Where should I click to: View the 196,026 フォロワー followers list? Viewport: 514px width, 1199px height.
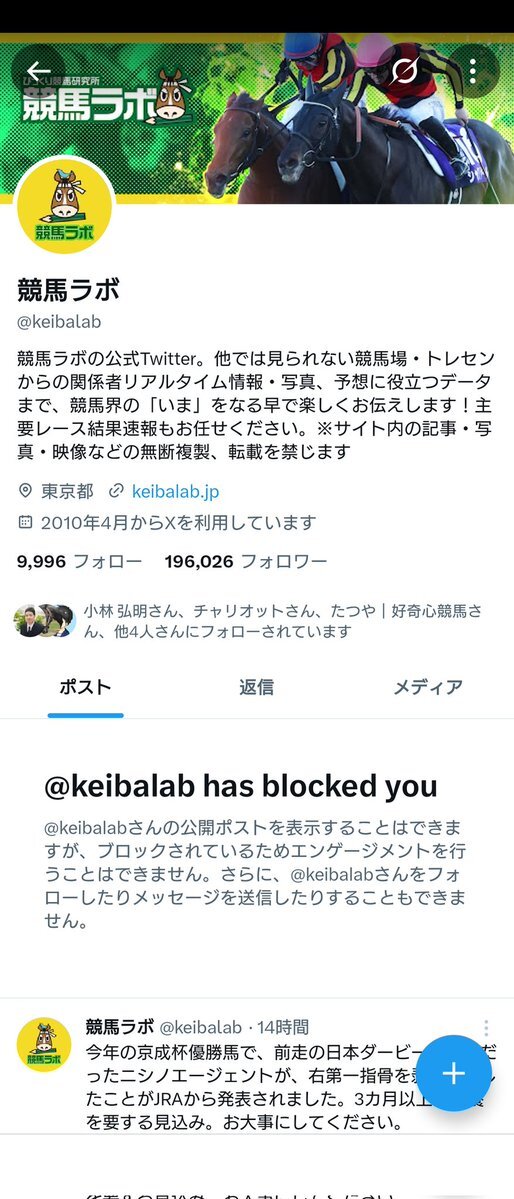pos(246,562)
